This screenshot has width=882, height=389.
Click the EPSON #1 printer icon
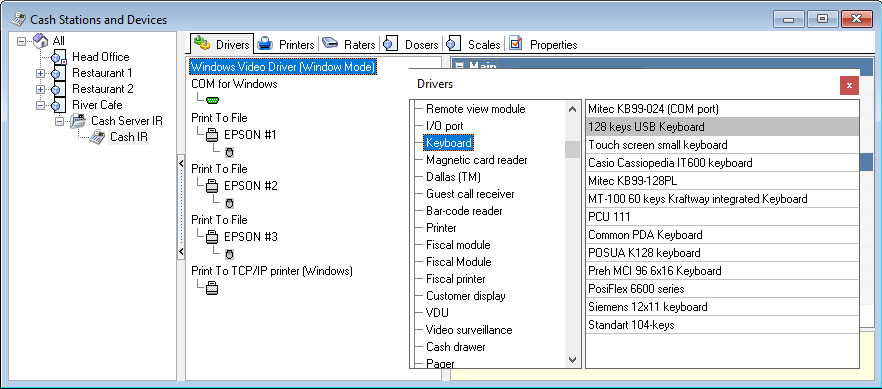click(212, 135)
